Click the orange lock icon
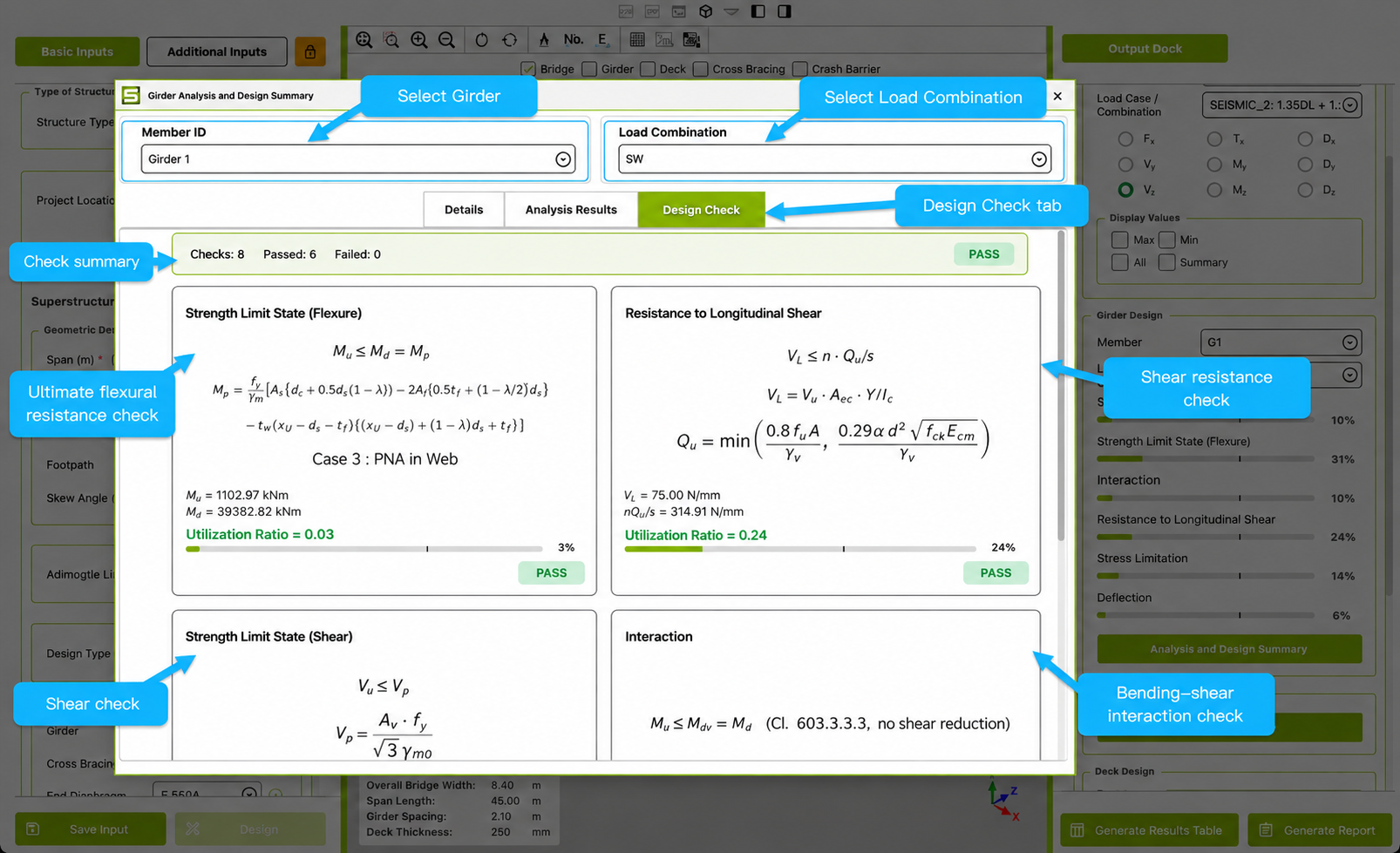Screen dimensions: 1400x853 coord(310,51)
